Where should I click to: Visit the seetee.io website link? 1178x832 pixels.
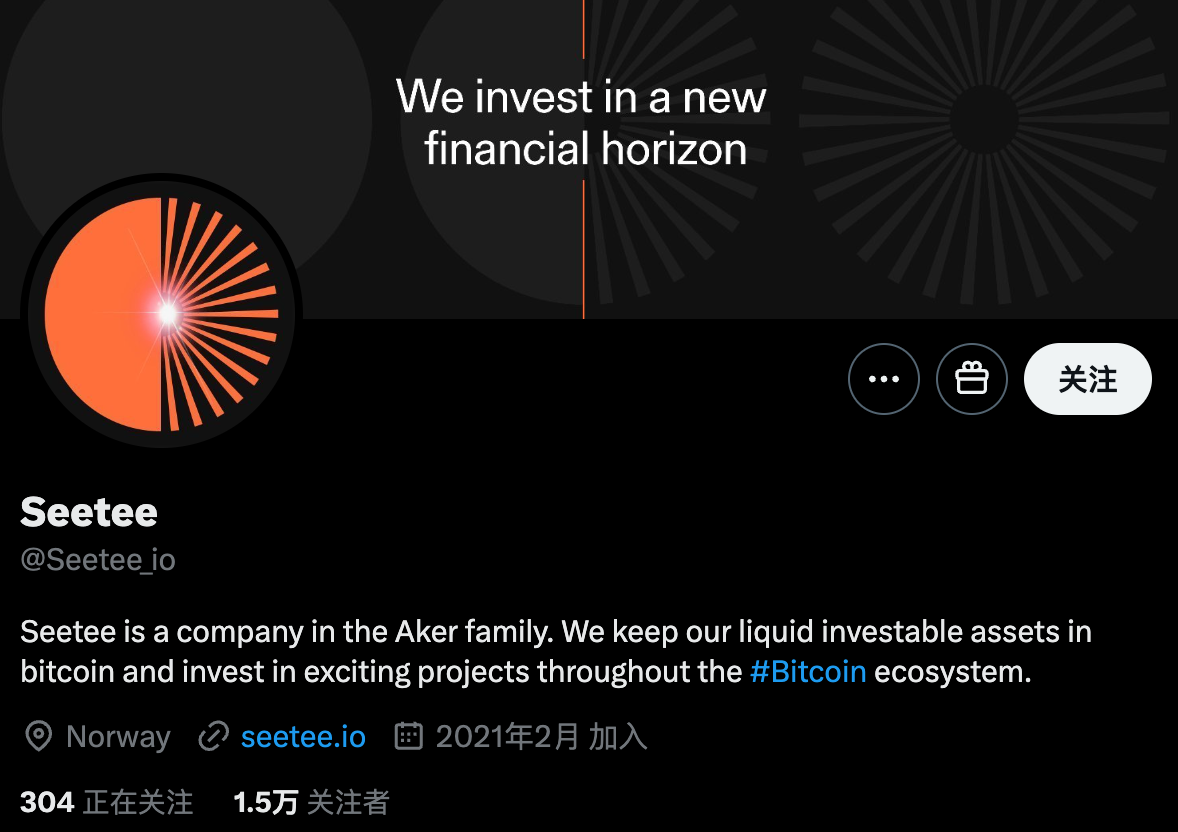(303, 738)
